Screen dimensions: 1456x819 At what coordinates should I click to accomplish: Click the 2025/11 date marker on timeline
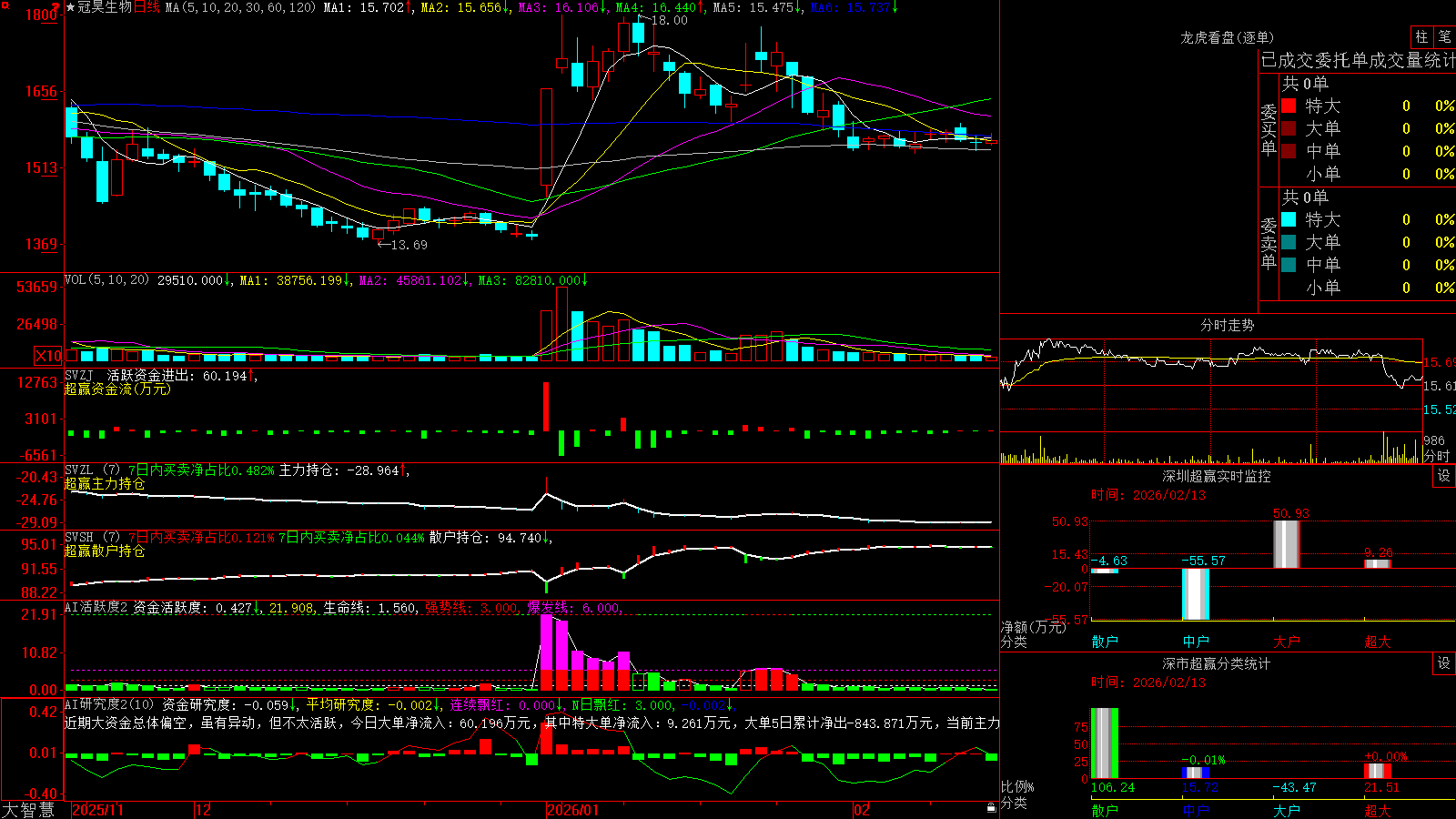click(x=97, y=810)
